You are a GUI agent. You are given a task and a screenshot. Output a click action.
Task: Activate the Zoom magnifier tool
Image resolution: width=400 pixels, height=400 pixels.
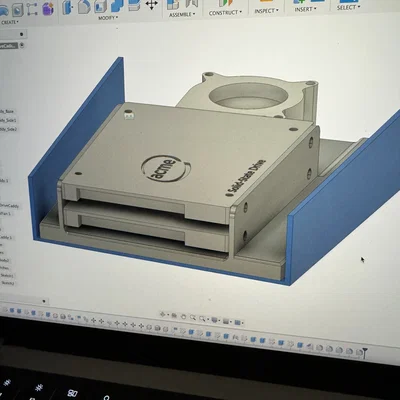193,317
